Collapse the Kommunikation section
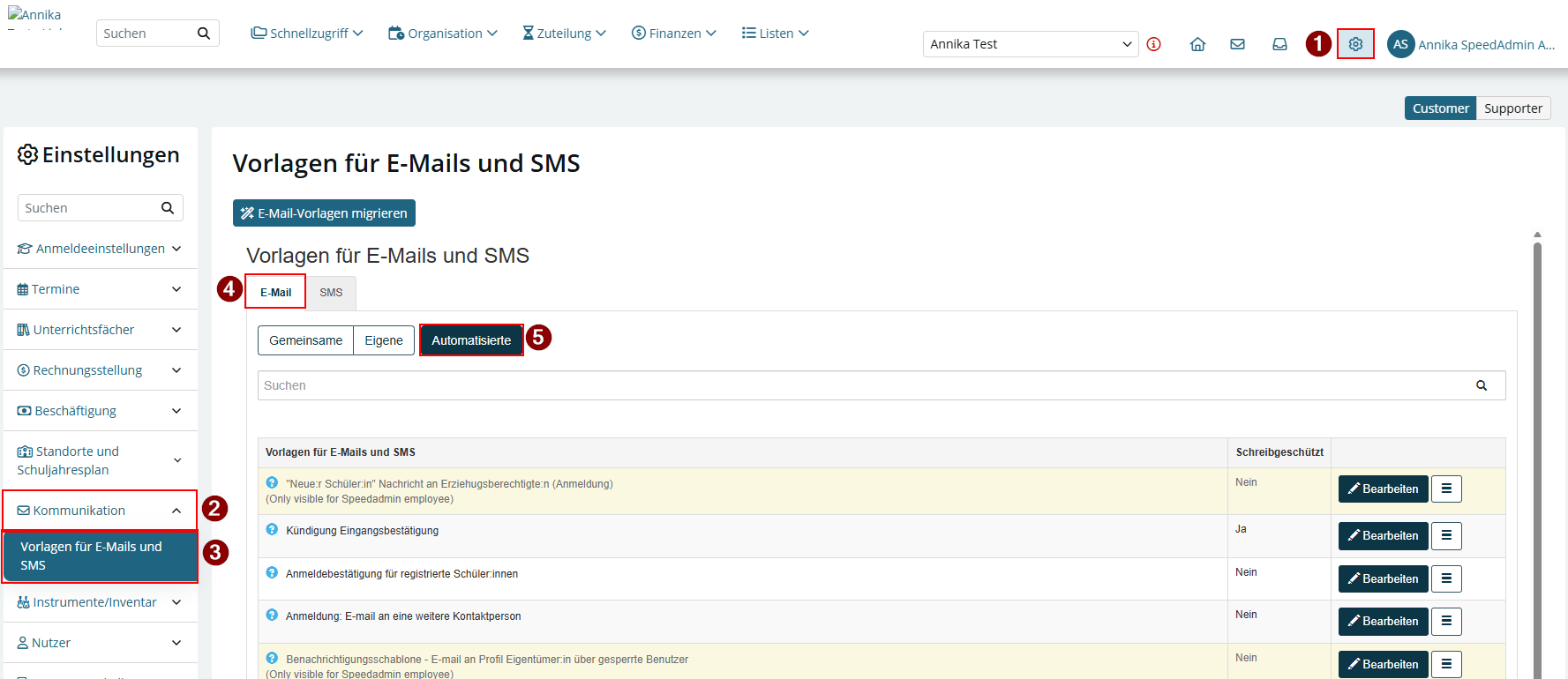Screen dimensions: 1568x679 pyautogui.click(x=100, y=511)
